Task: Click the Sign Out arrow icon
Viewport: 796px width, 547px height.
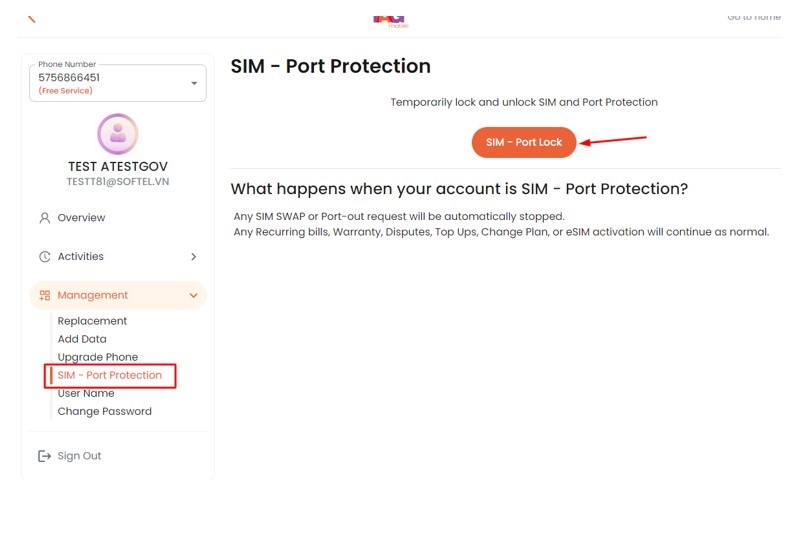Action: coord(44,456)
